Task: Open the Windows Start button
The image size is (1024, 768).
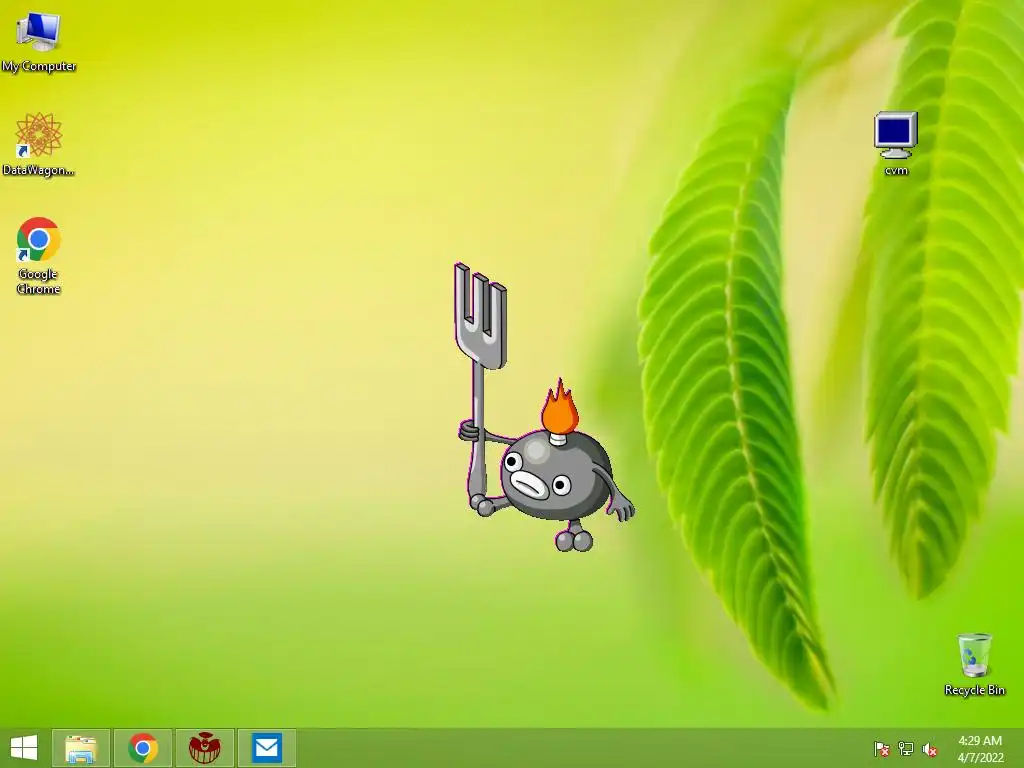Action: [24, 748]
